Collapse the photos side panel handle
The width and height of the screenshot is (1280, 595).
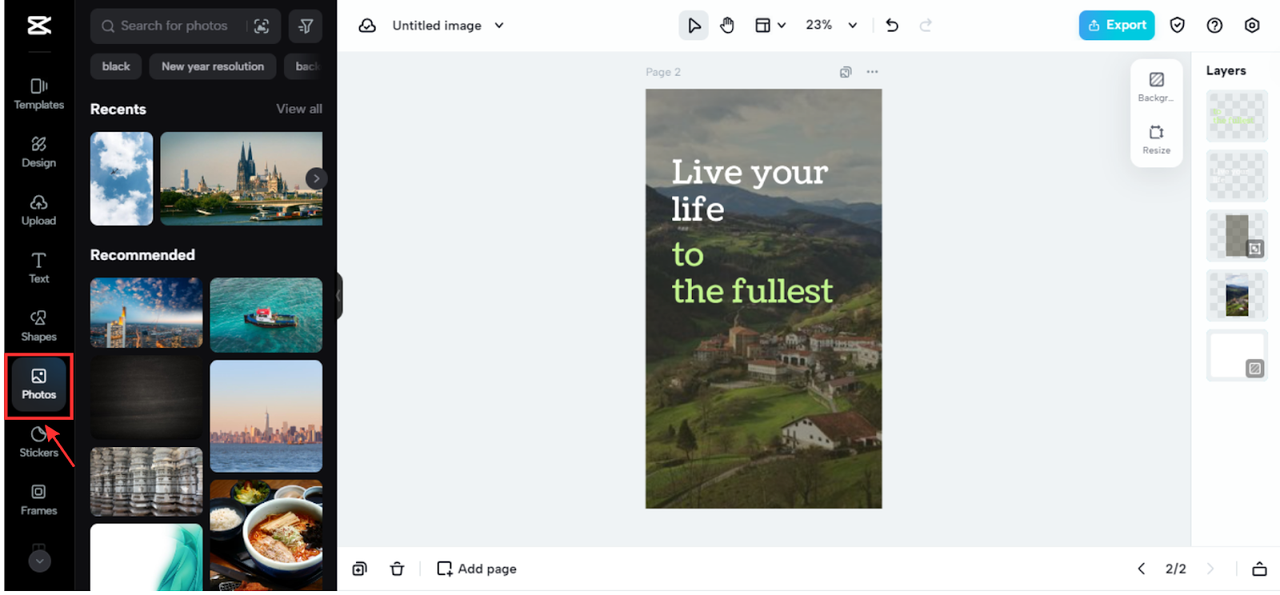[339, 296]
